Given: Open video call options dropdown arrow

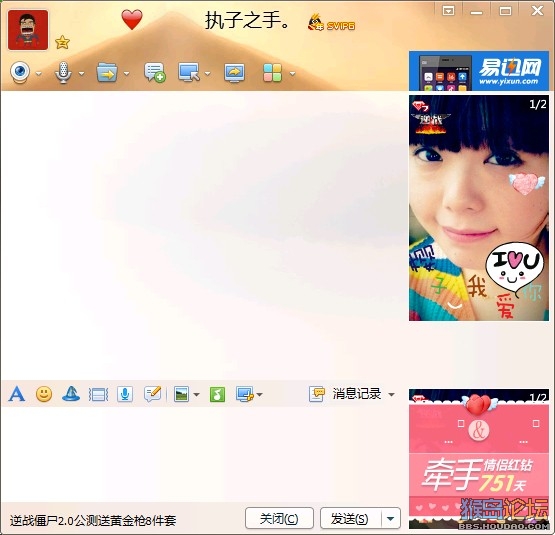Looking at the screenshot, I should [x=39, y=74].
